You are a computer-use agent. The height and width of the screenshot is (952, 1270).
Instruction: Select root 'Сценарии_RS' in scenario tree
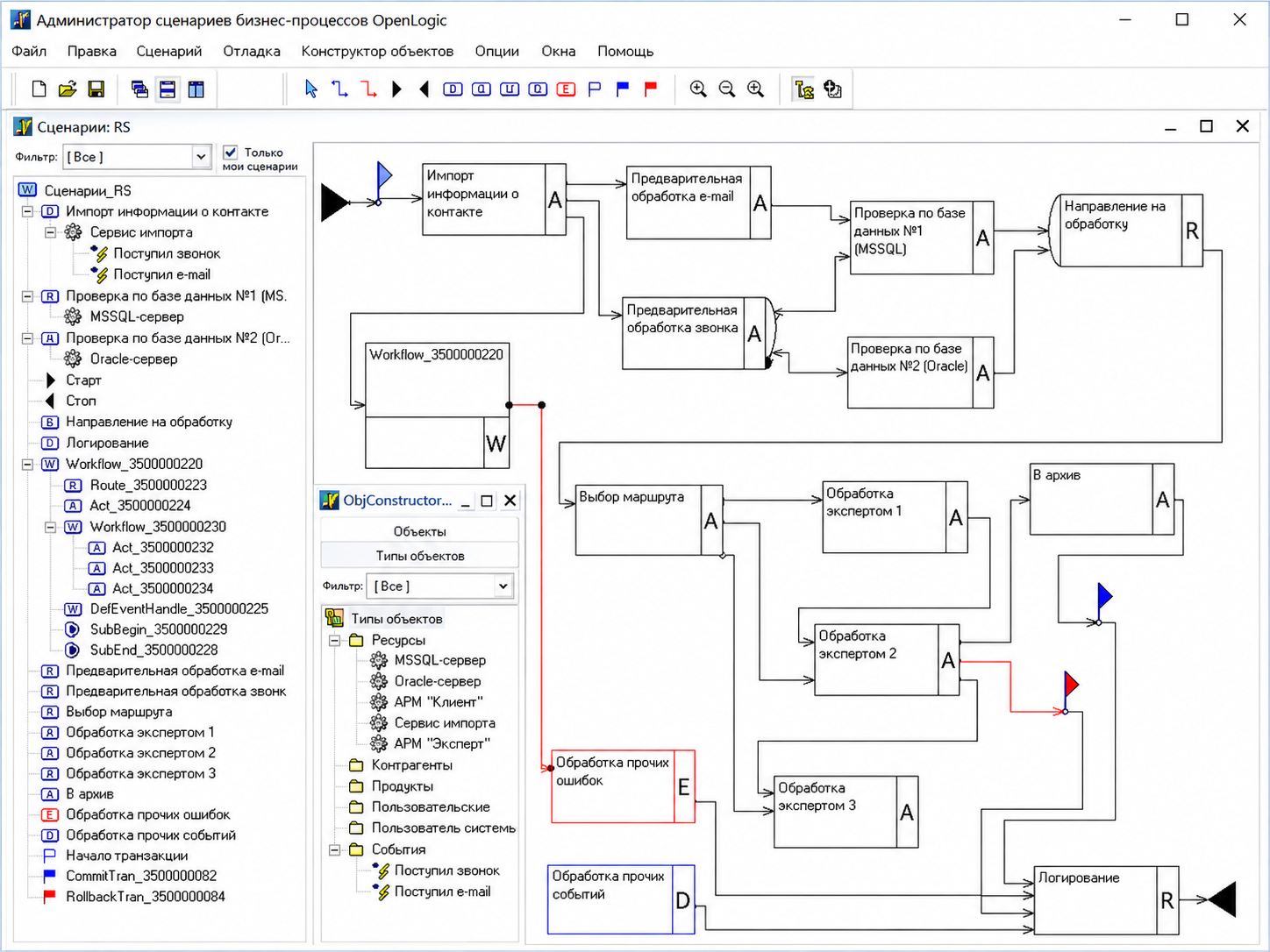88,190
